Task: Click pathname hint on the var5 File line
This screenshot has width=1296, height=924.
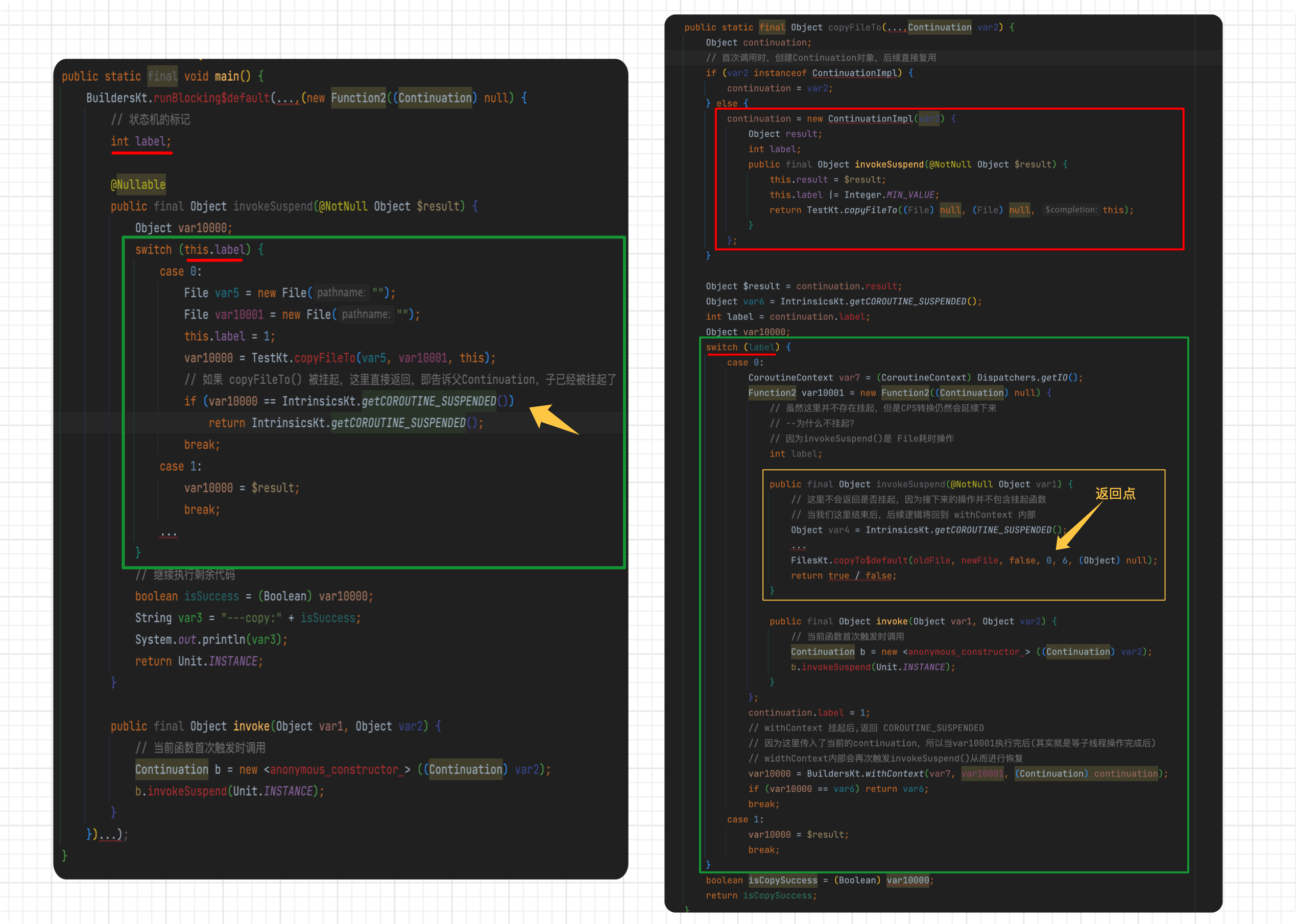Action: click(x=341, y=293)
